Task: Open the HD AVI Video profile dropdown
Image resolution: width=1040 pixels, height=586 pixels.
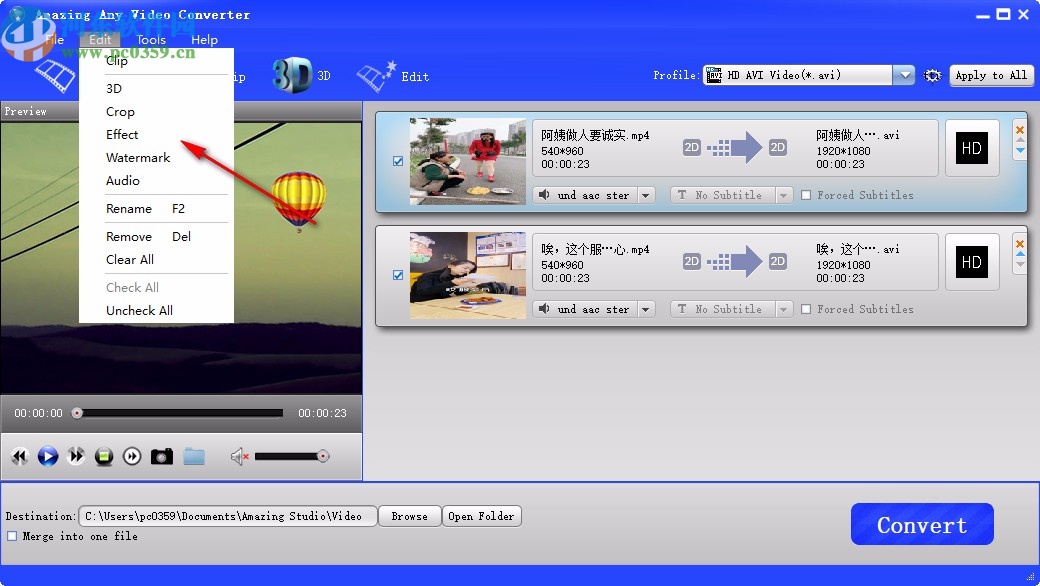Action: click(x=904, y=74)
